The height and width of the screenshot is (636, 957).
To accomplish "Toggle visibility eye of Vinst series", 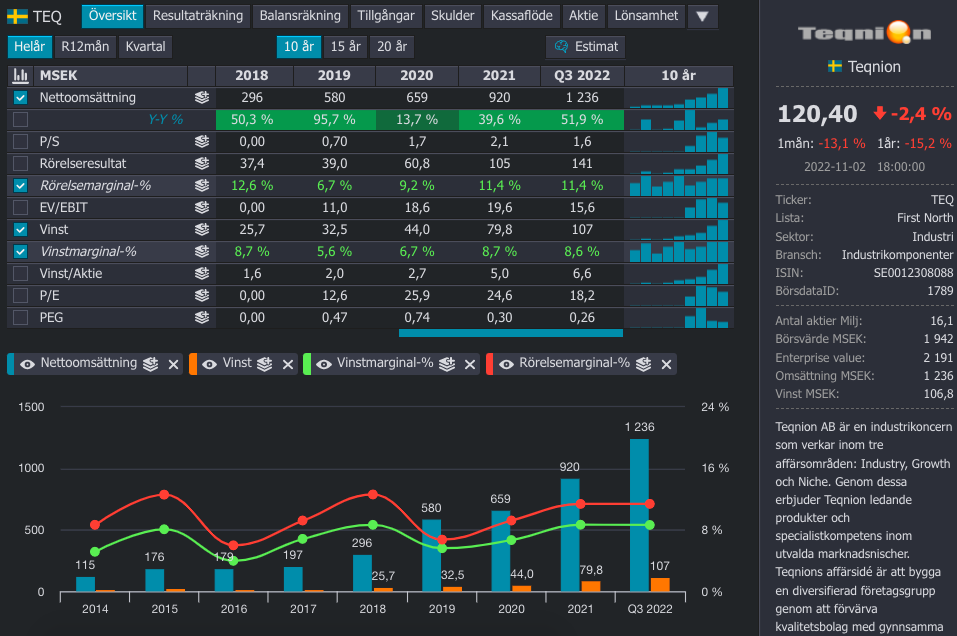I will (x=209, y=364).
